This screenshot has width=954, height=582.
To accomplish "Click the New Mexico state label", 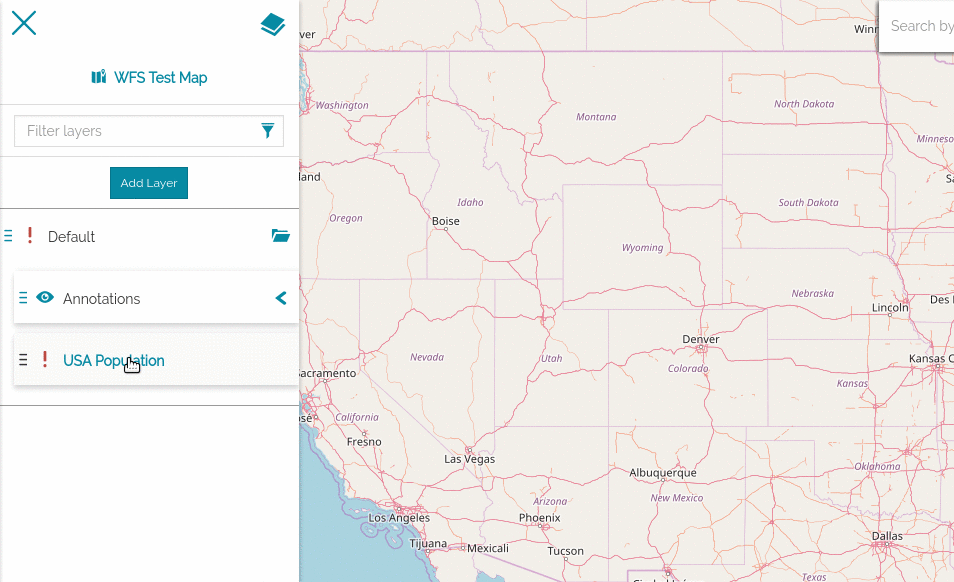I will point(677,497).
